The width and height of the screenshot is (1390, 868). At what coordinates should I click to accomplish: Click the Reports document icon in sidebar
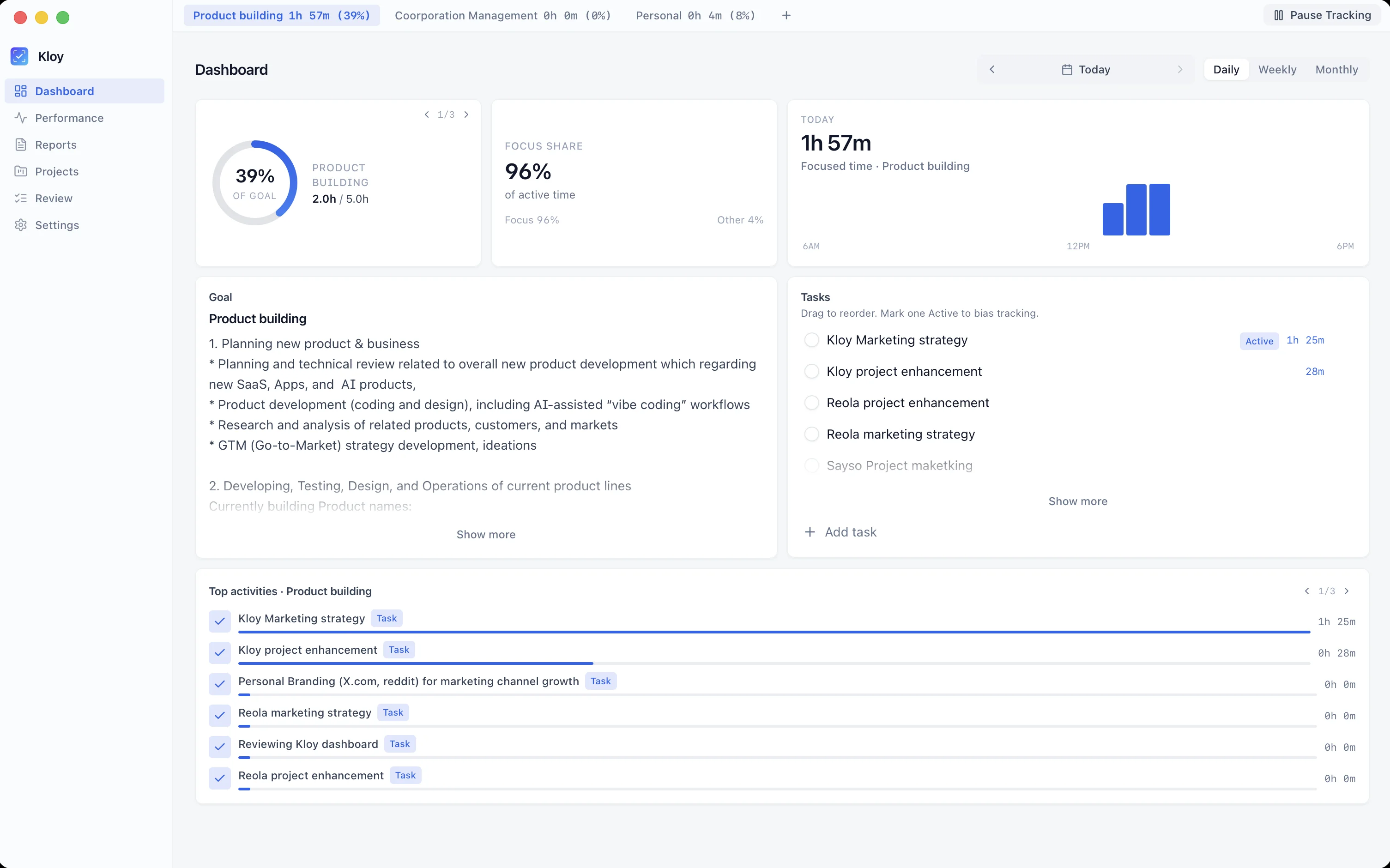pyautogui.click(x=21, y=145)
